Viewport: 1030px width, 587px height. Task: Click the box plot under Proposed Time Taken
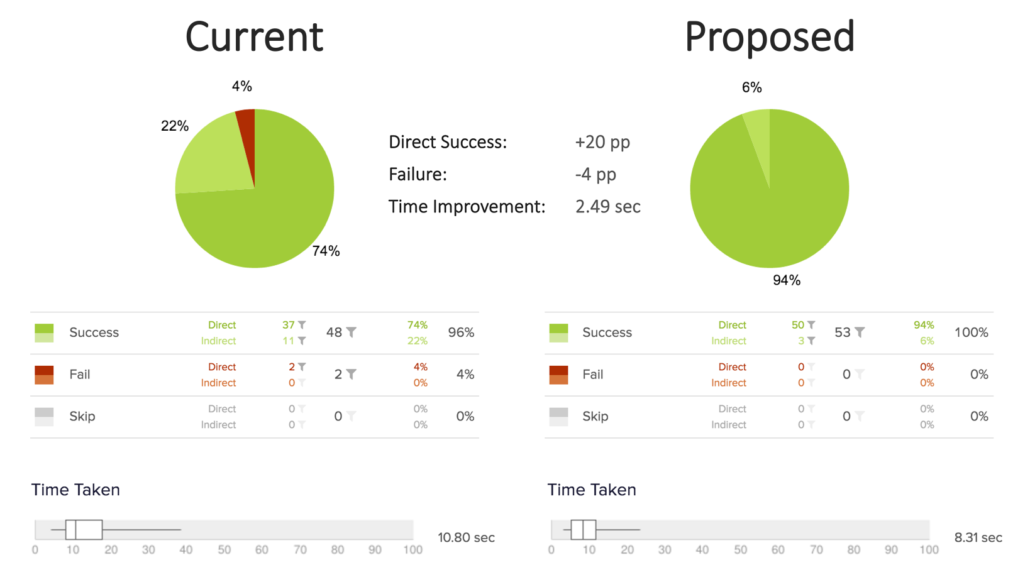tap(583, 529)
